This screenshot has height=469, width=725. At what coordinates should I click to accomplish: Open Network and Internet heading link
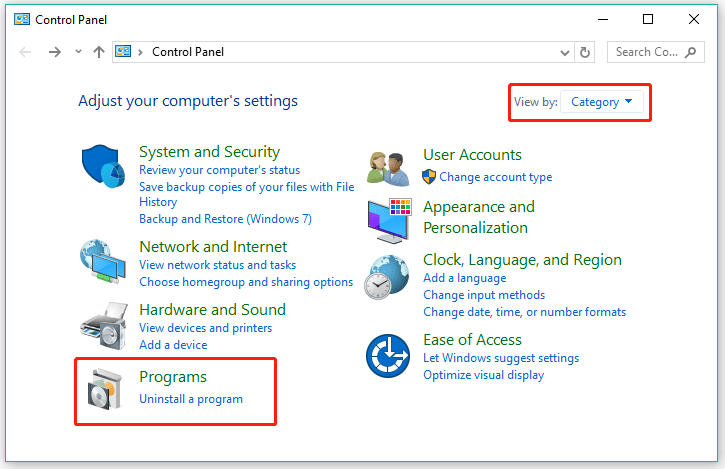point(213,247)
